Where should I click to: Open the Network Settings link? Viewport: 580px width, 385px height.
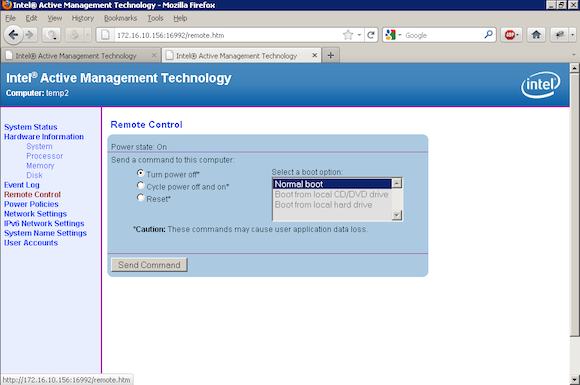tap(36, 213)
